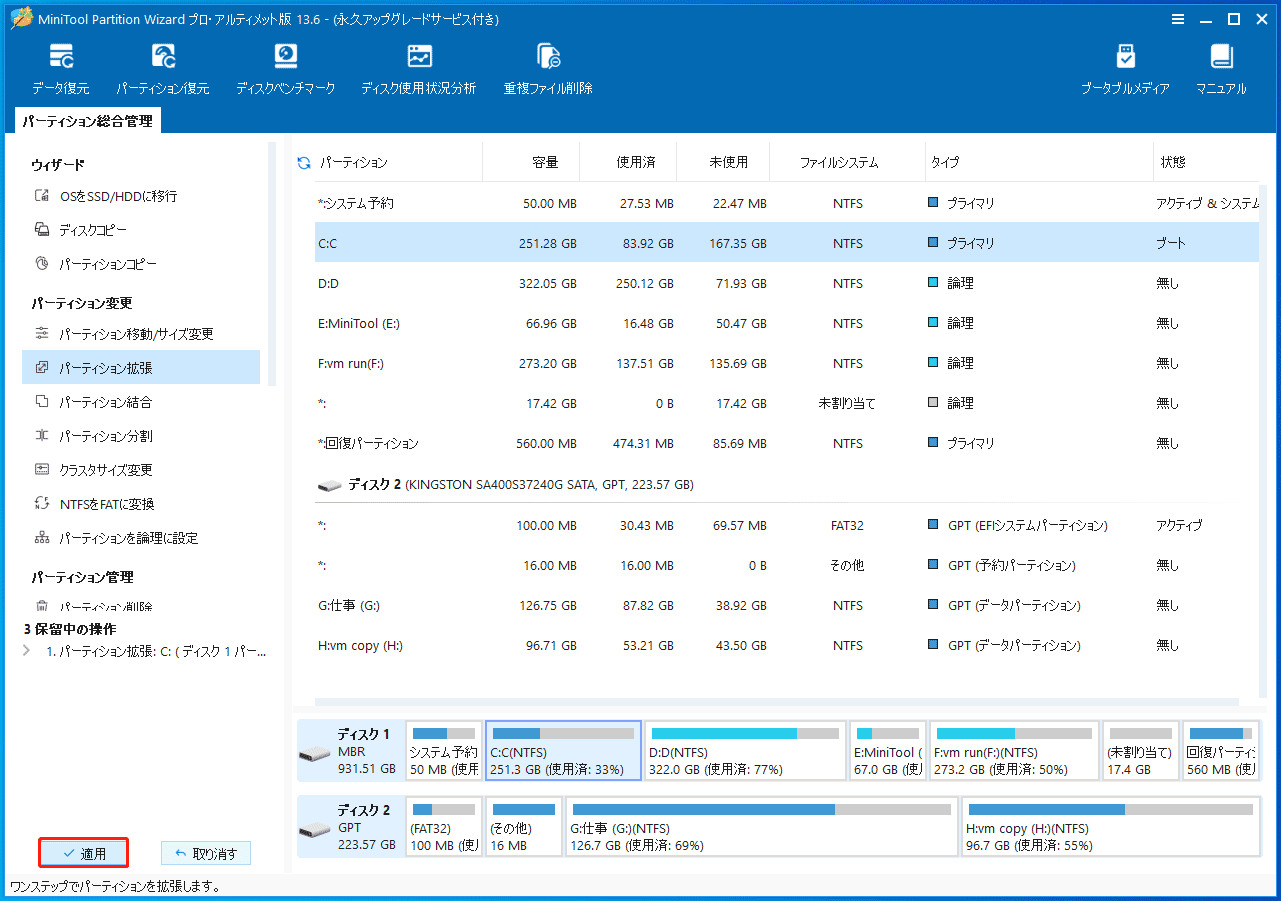Screen dimensions: 1281x901
Task: Open the パーティション復元 tool
Action: click(162, 69)
